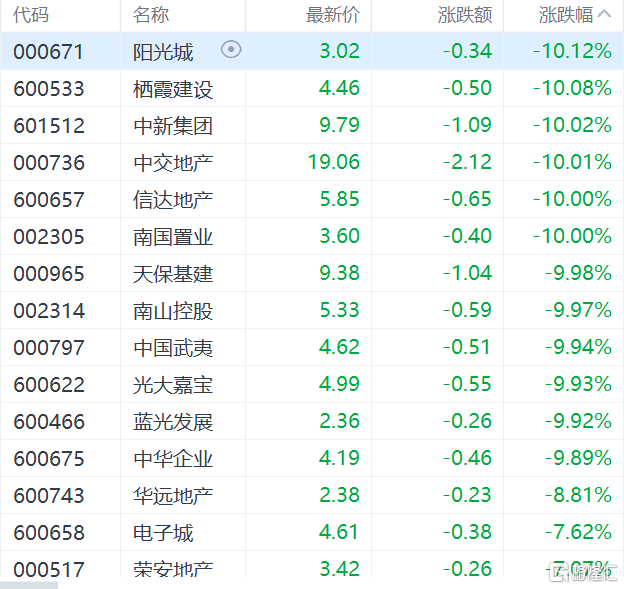Screen dimensions: 624x589
Task: Click latest price 3.42 for 000517 row
Action: tap(339, 569)
